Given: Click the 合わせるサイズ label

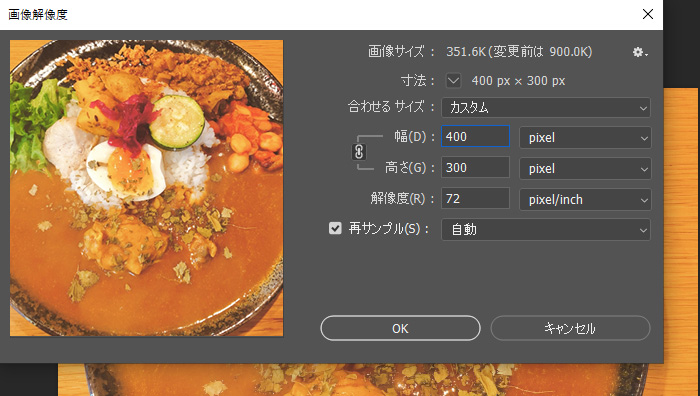Looking at the screenshot, I should click(391, 107).
